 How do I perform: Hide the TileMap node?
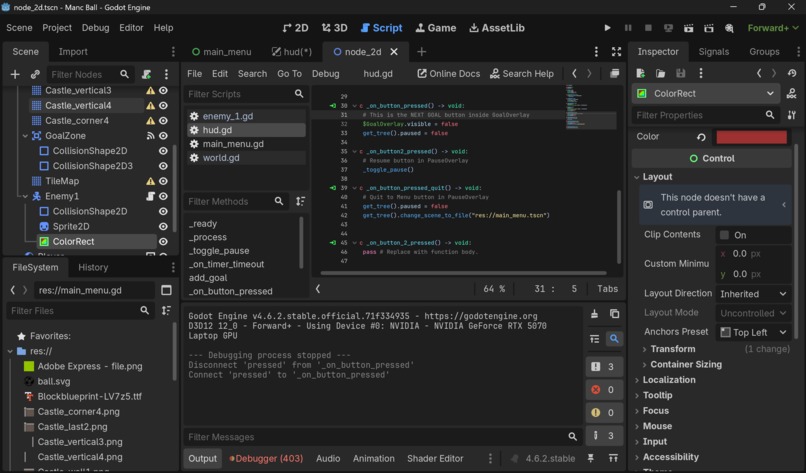coord(163,181)
